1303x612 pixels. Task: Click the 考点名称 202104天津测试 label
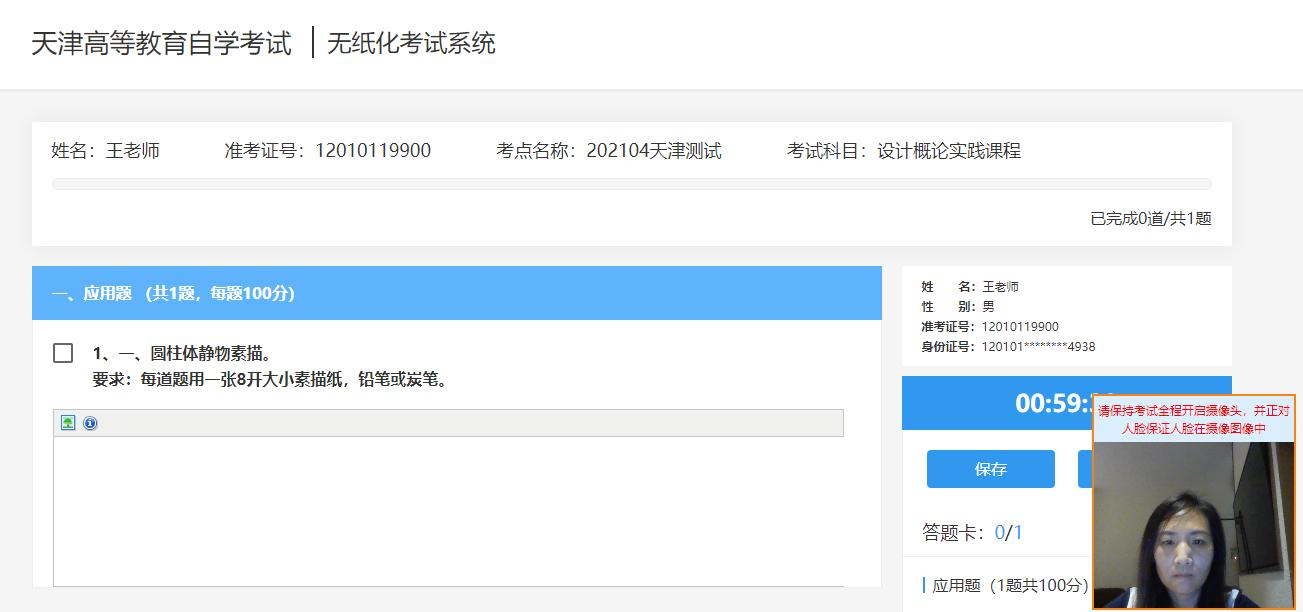click(x=608, y=151)
